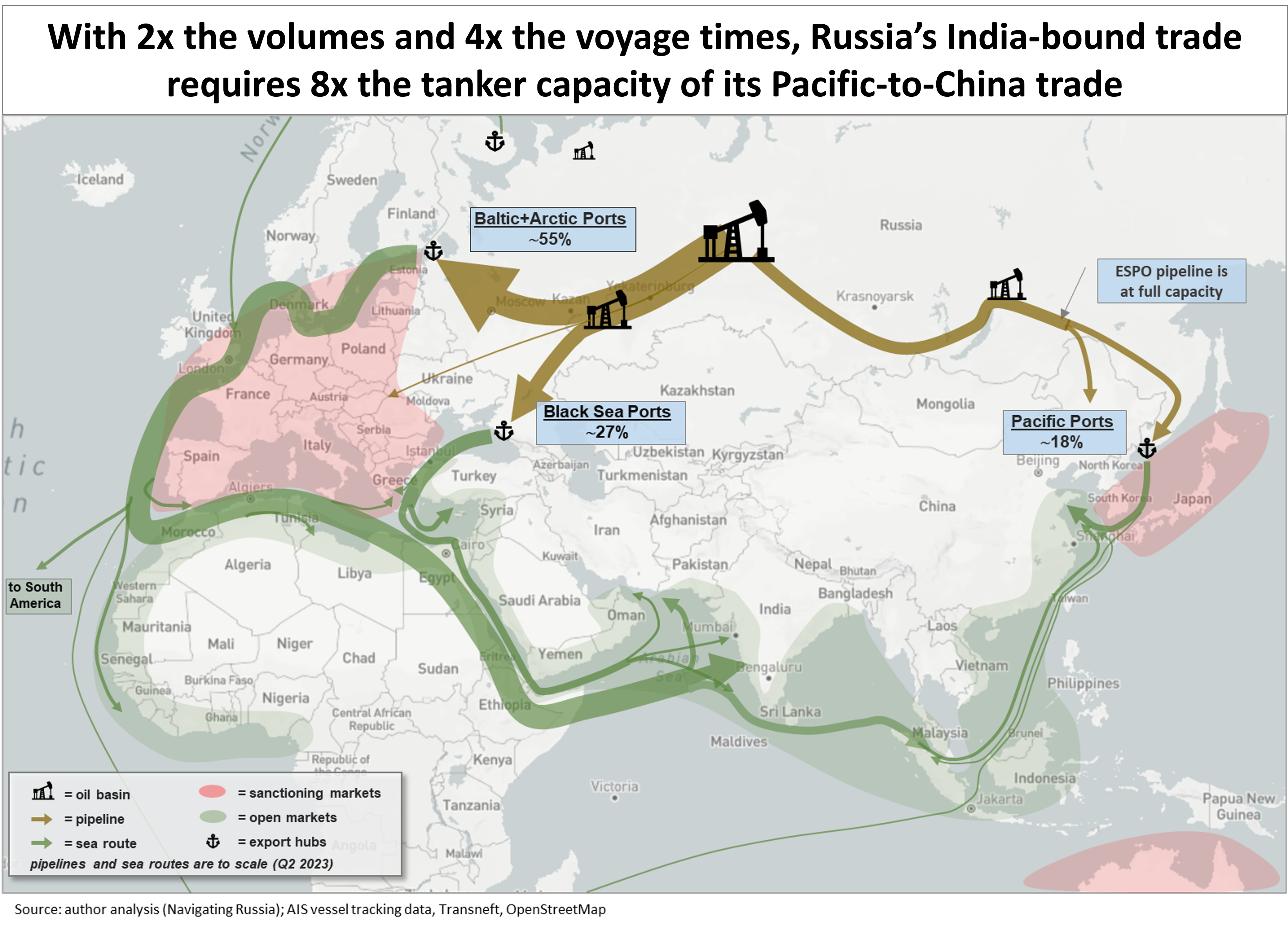1288x928 pixels.
Task: Click the anchor icon at the Pacific port
Action: pos(1147,448)
